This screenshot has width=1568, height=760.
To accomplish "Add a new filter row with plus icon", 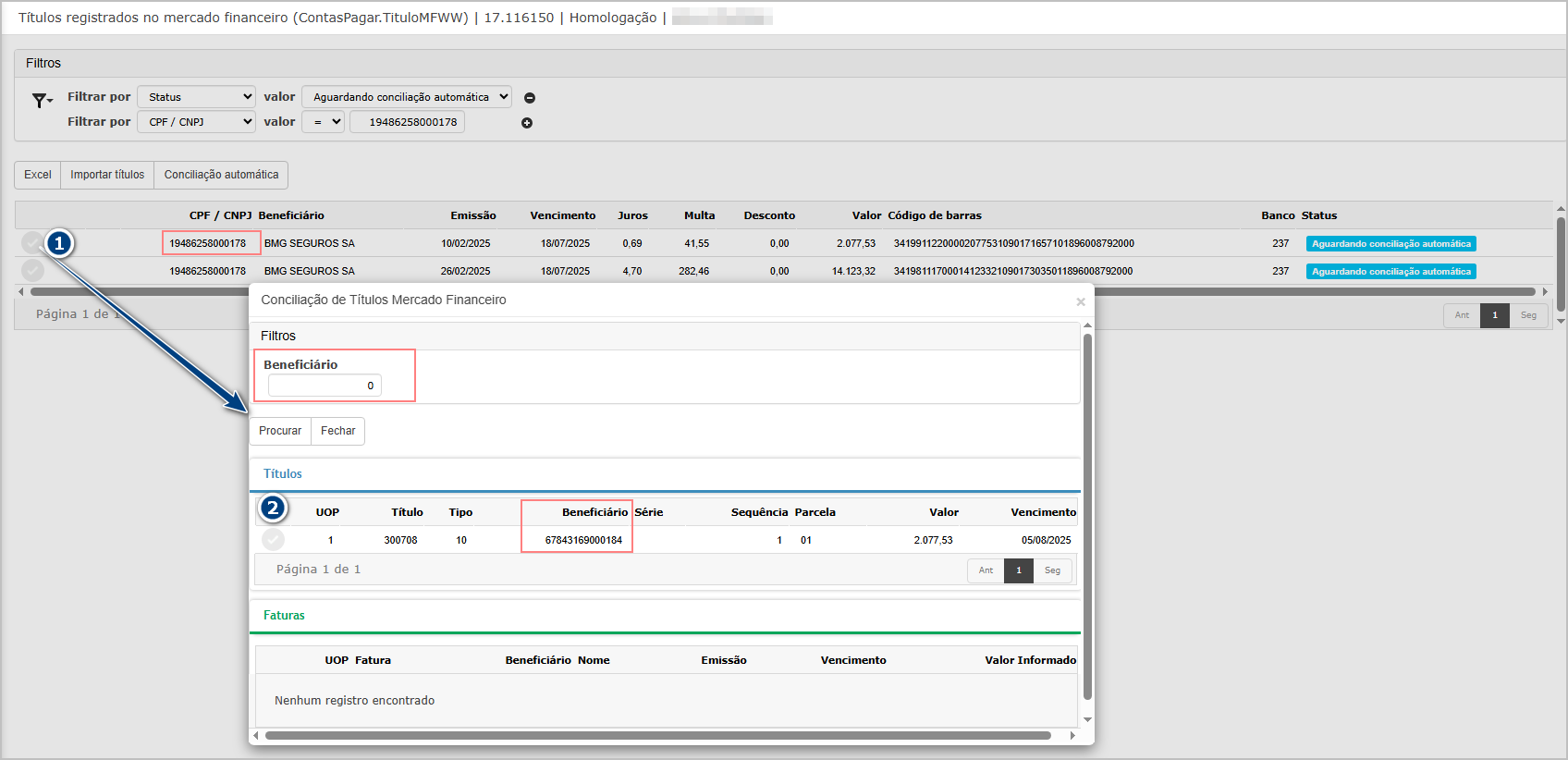I will [x=527, y=123].
